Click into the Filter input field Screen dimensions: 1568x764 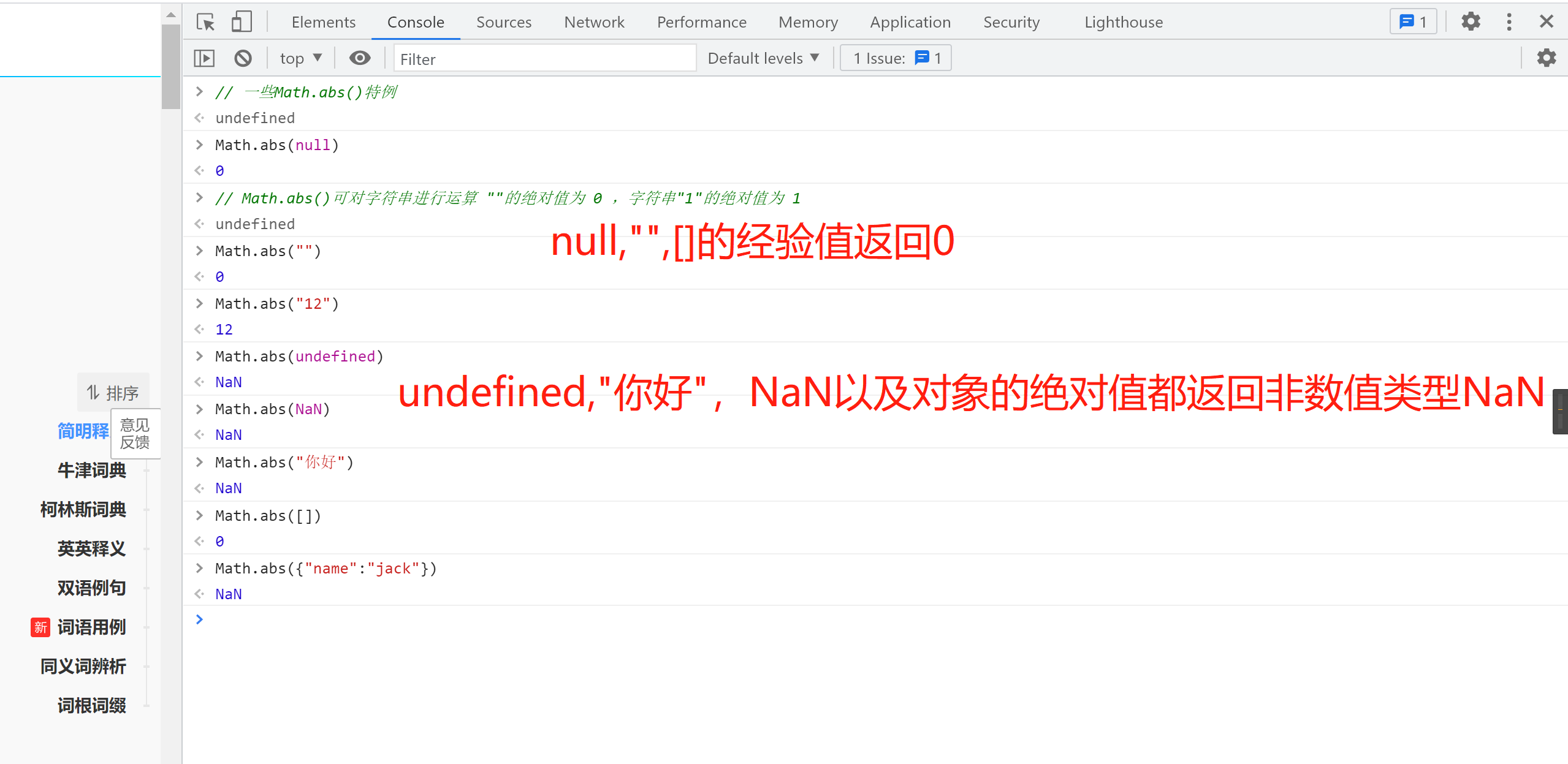tap(544, 59)
